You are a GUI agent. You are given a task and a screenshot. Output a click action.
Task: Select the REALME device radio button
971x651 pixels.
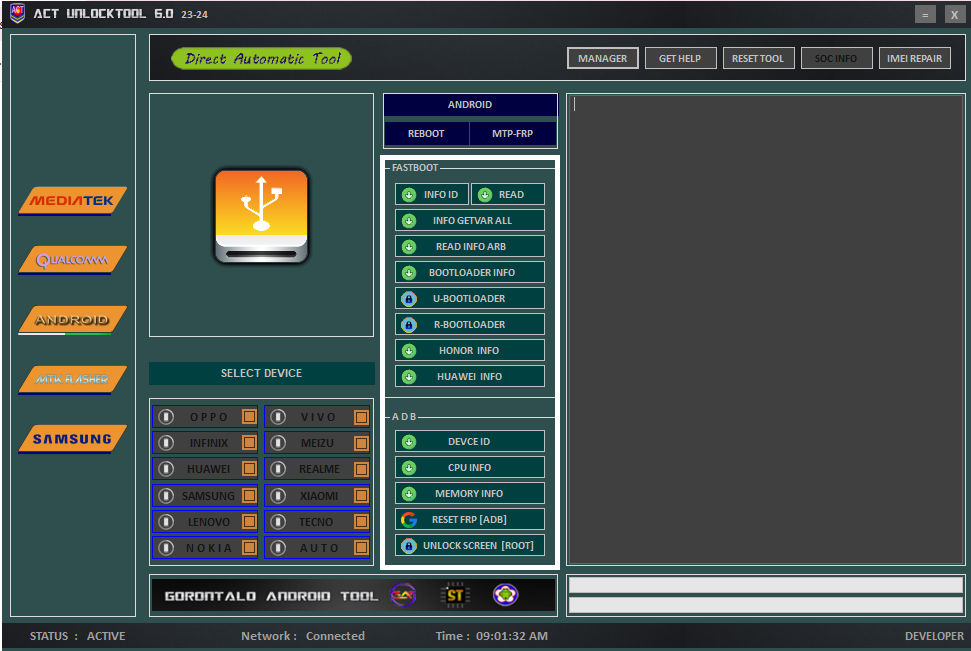click(278, 469)
